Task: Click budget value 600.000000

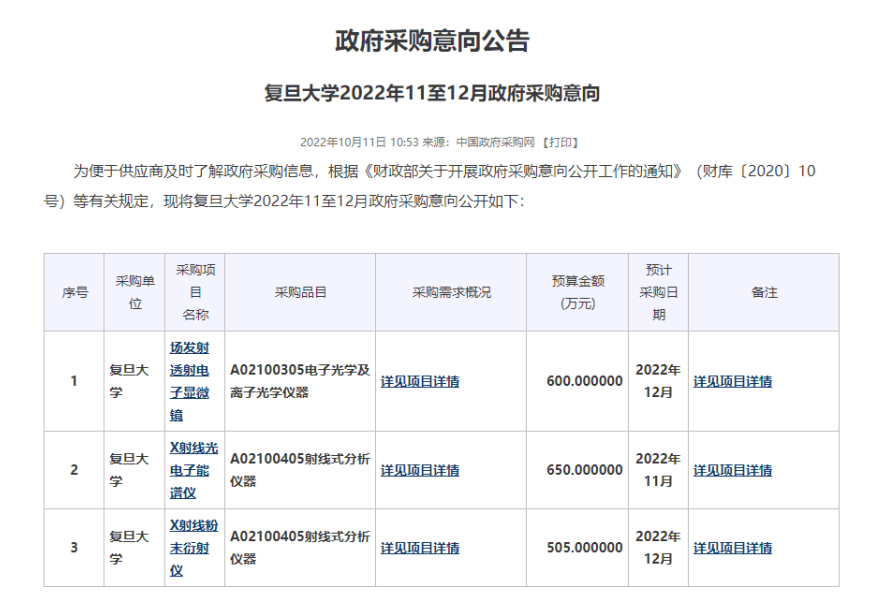Action: tap(584, 381)
